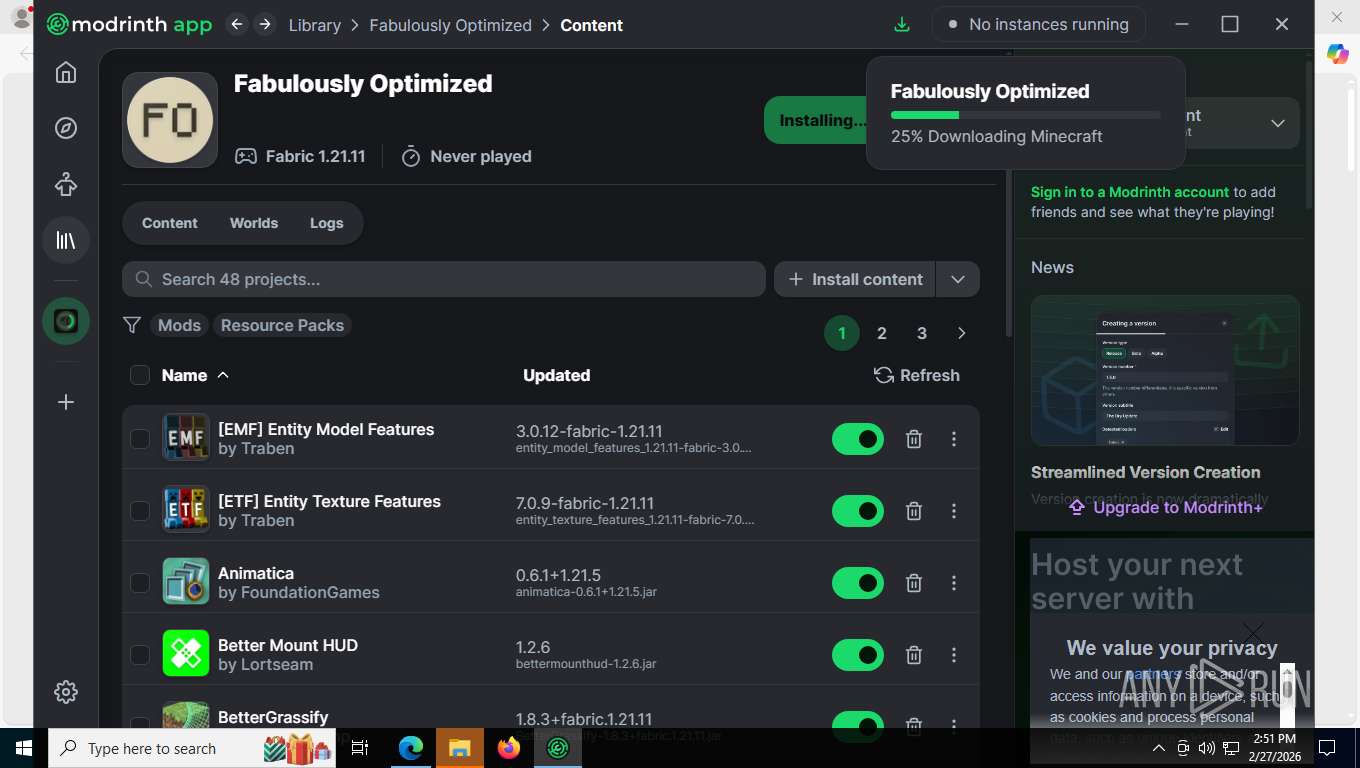
Task: Disable the [ETF] Entity Texture Features toggle
Action: 858,511
